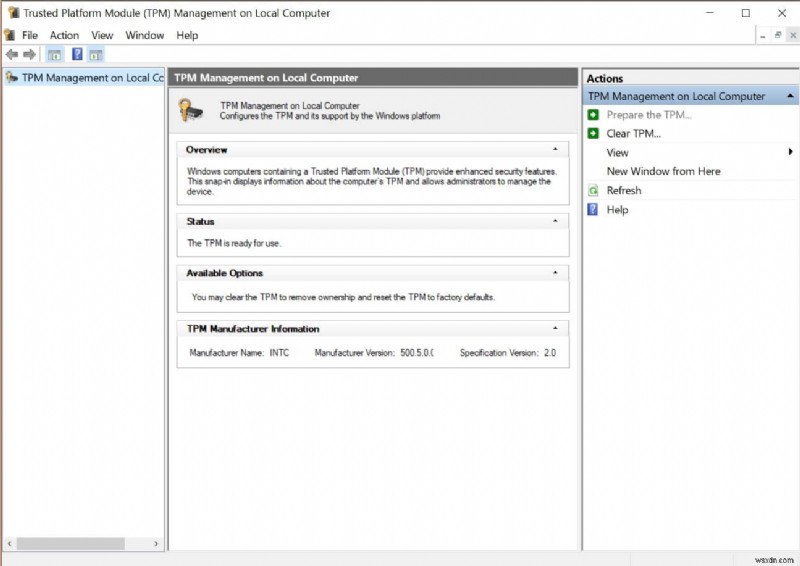The image size is (800, 566).
Task: Click the Refresh action link
Action: (623, 191)
